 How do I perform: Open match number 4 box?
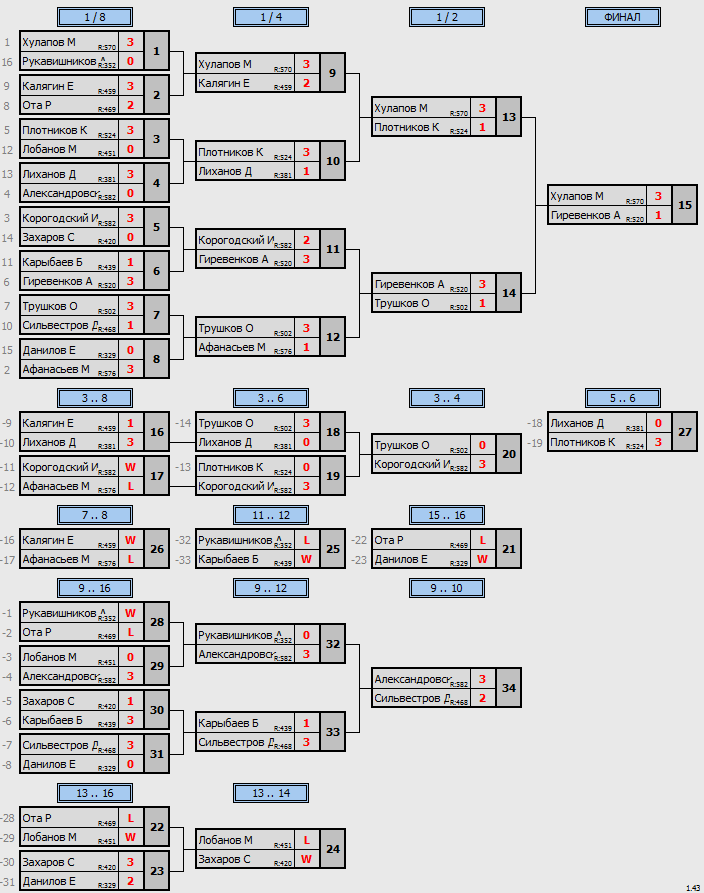[x=157, y=183]
